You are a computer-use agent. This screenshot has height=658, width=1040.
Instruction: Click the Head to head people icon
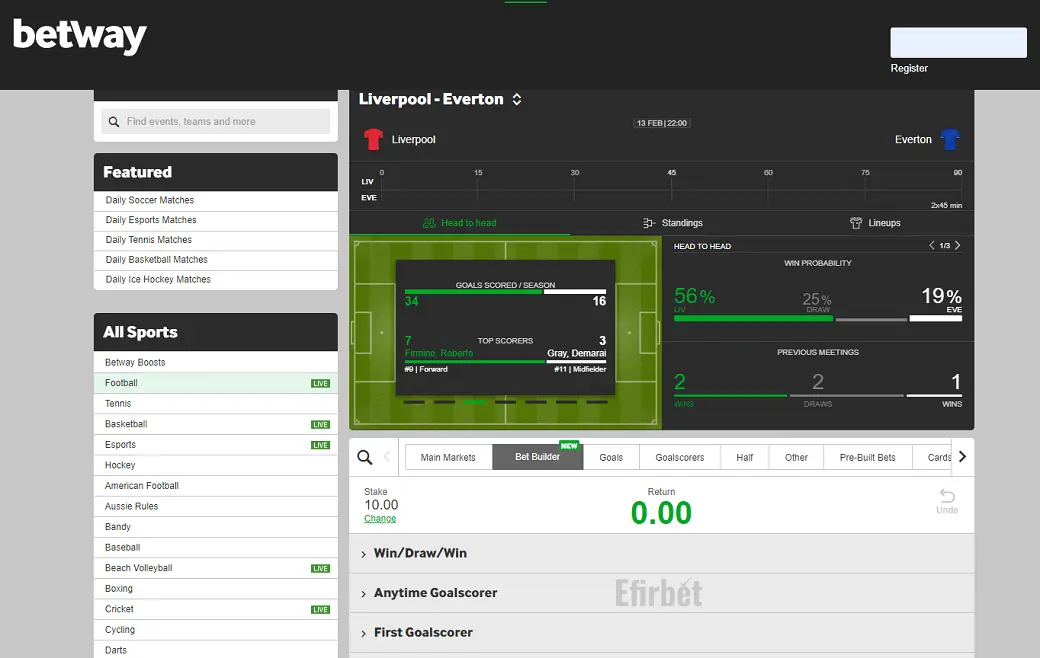click(x=429, y=223)
